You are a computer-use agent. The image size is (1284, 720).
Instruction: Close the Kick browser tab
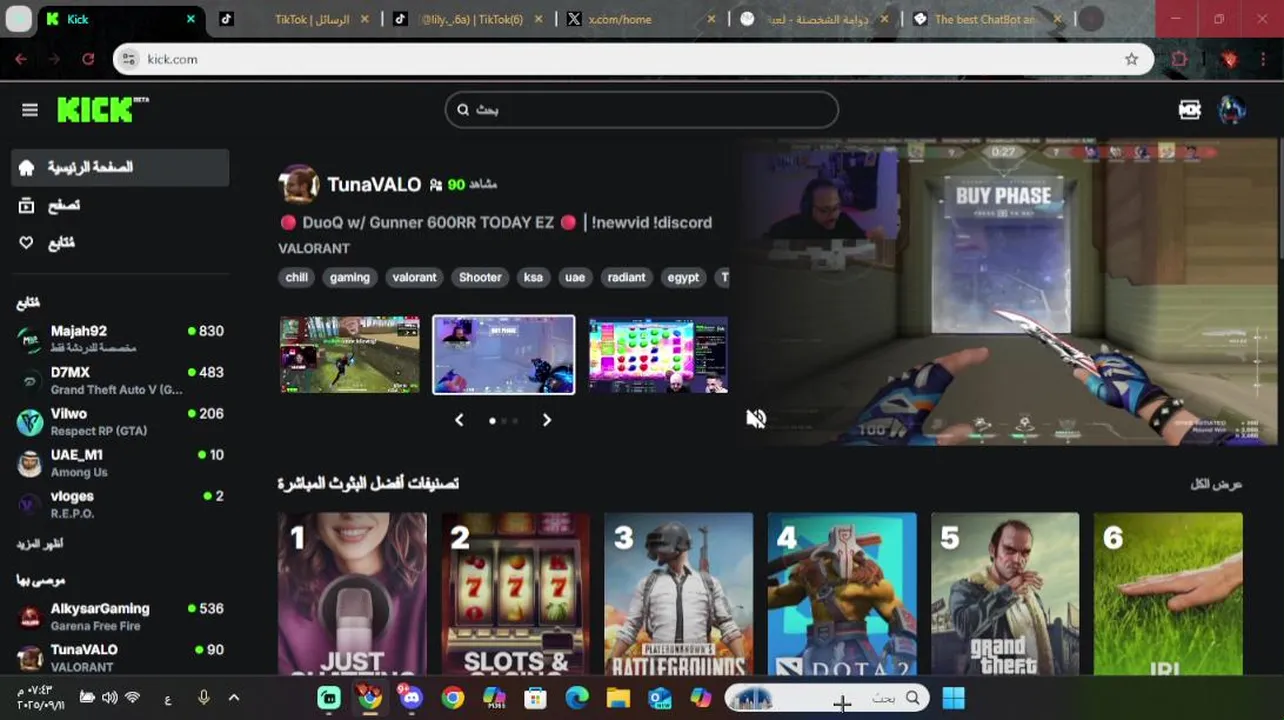pos(191,19)
